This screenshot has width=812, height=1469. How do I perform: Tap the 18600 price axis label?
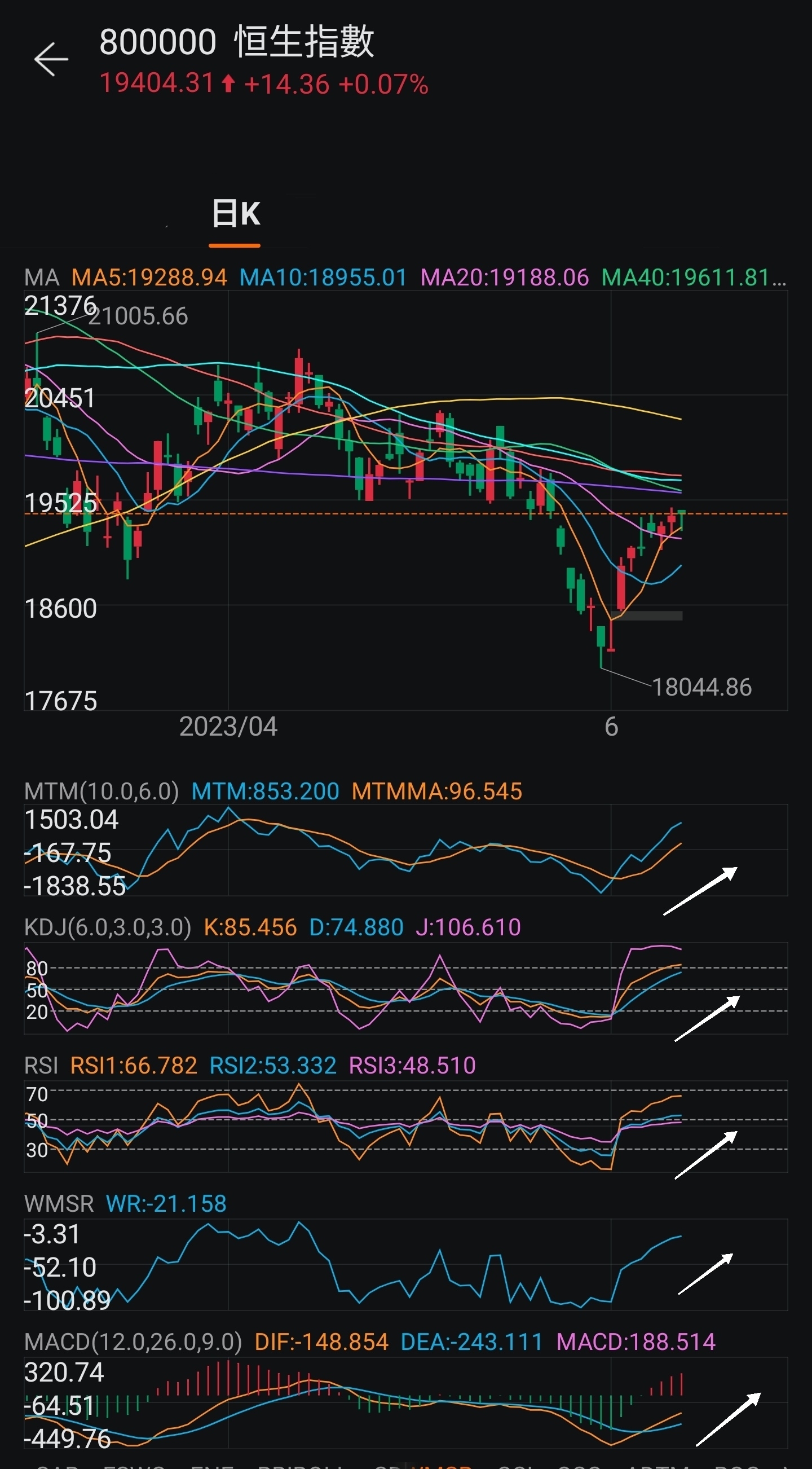point(60,609)
